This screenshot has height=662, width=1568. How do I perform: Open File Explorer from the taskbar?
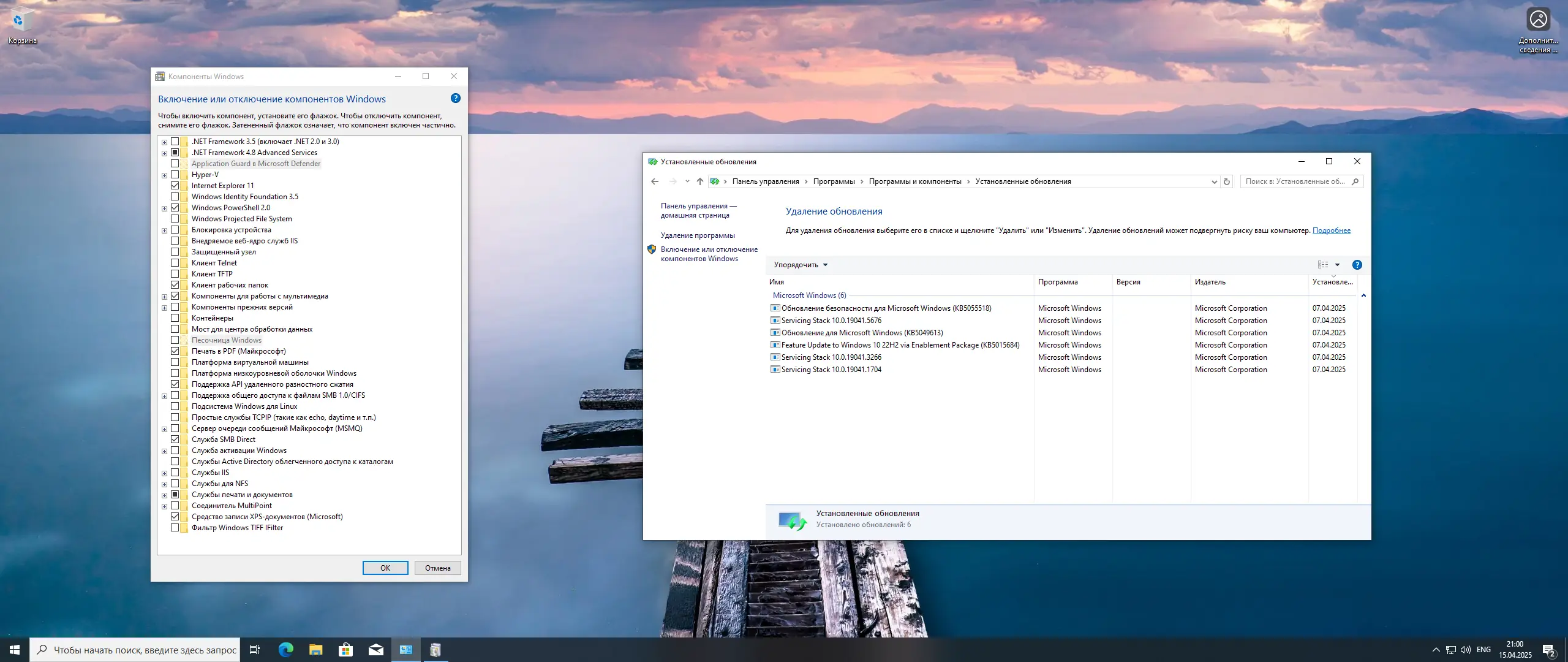click(315, 650)
